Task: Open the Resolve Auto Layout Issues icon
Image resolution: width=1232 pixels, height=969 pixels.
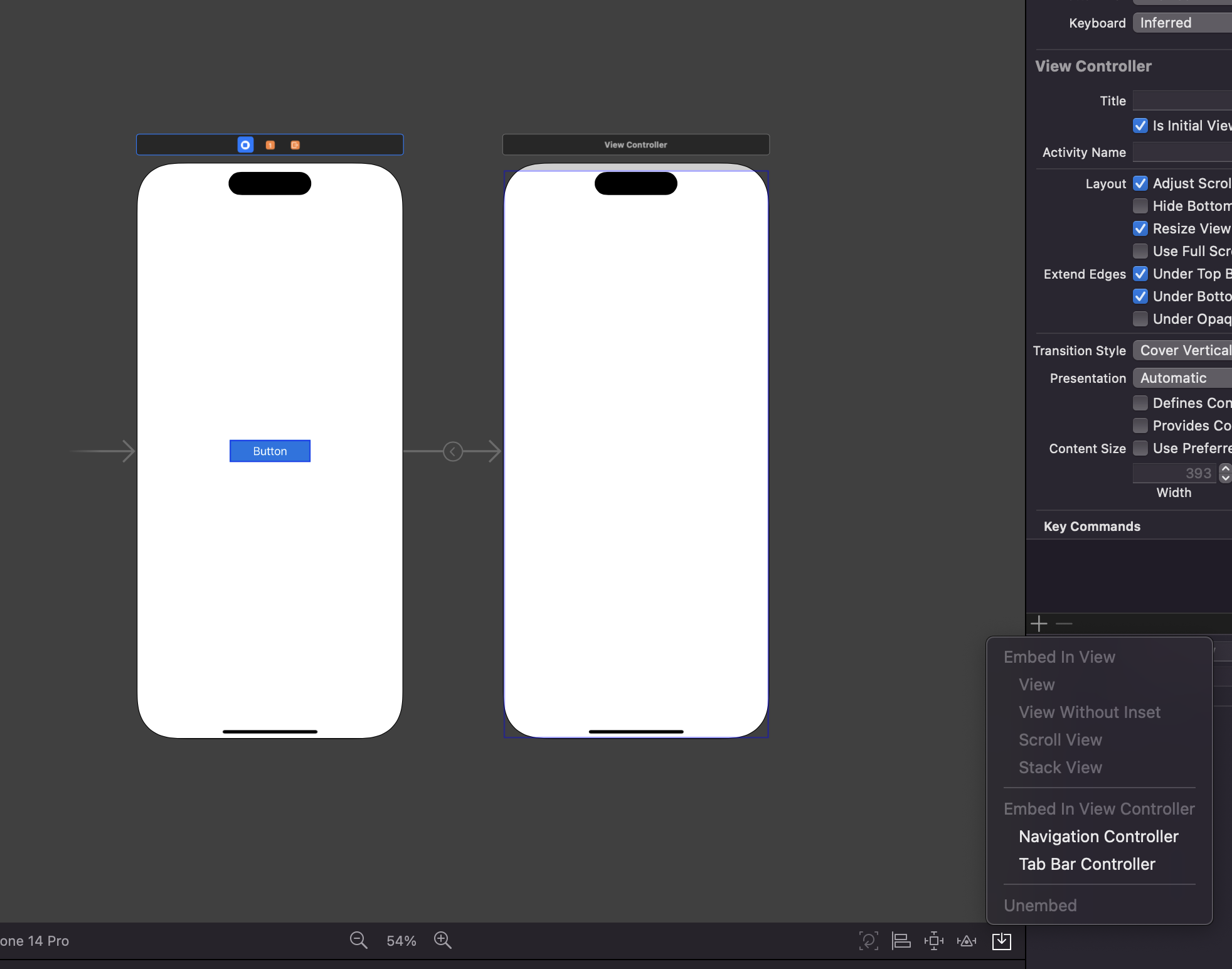Action: (967, 941)
